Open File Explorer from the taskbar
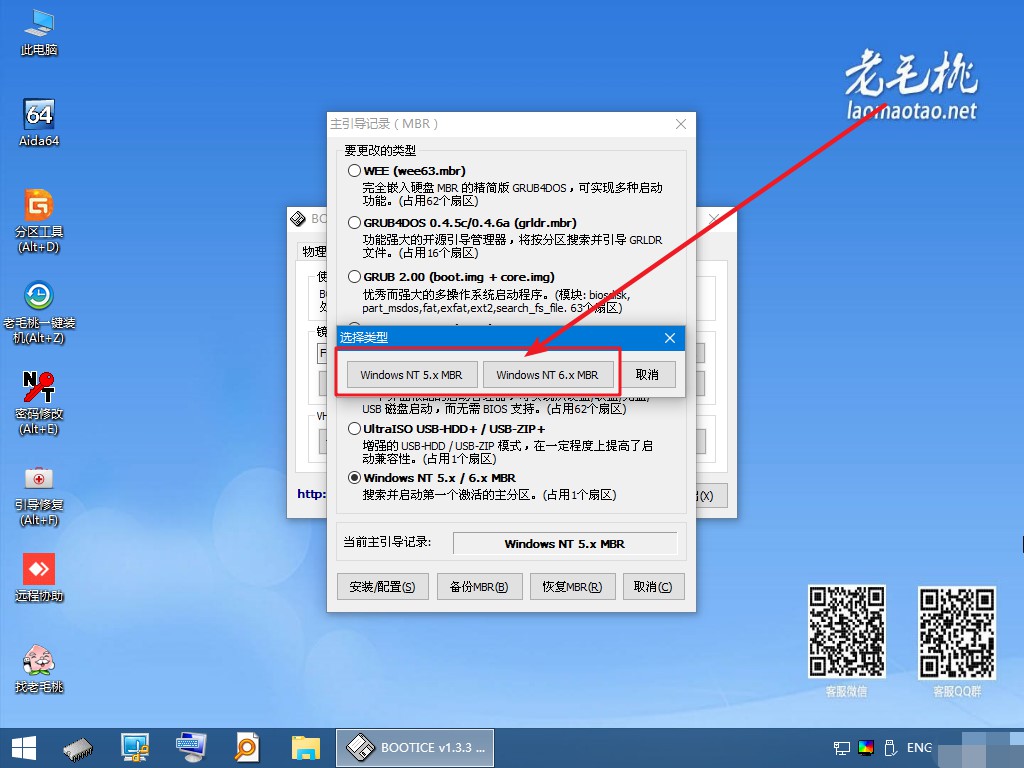The image size is (1024, 768). [x=306, y=748]
